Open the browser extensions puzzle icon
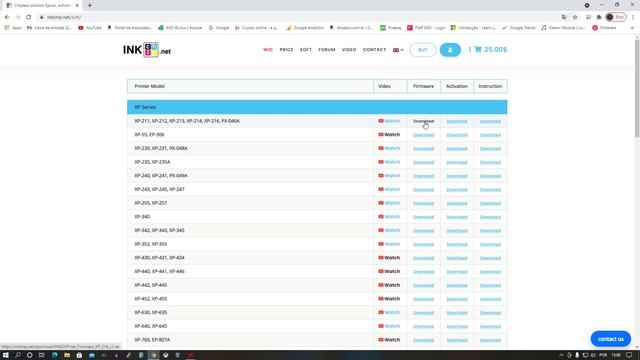 (x=599, y=17)
